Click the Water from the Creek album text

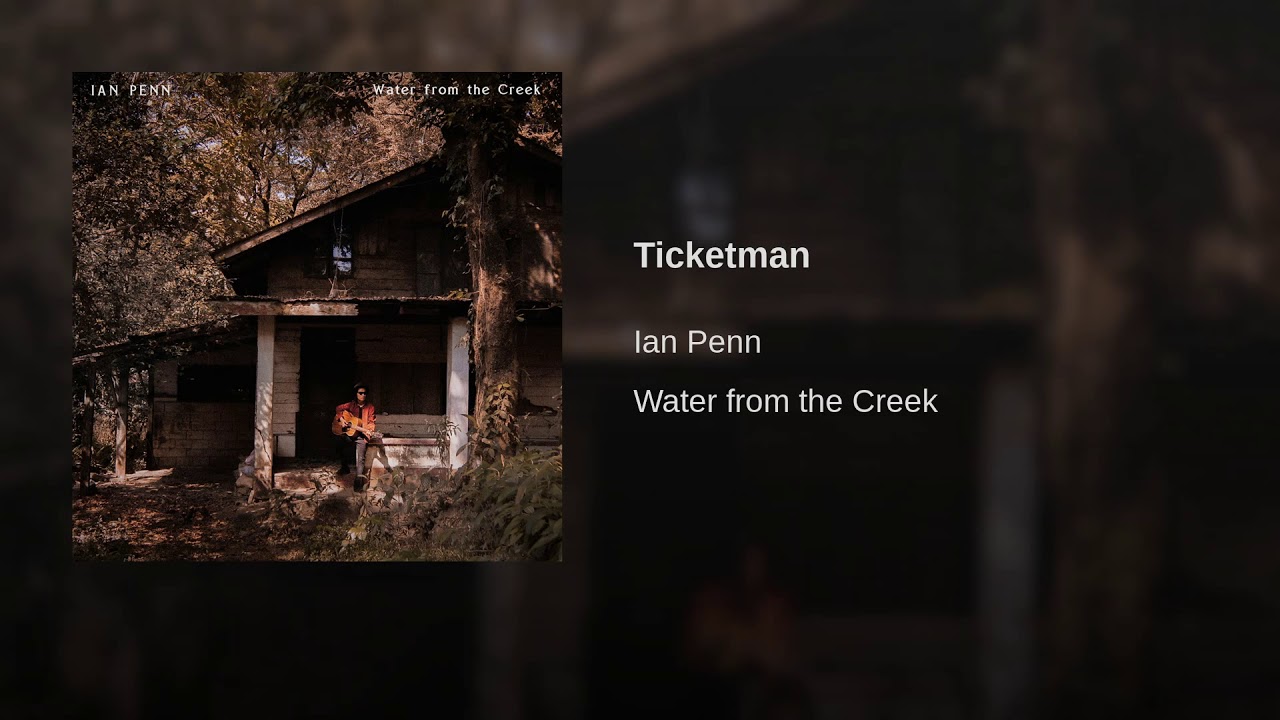[785, 401]
